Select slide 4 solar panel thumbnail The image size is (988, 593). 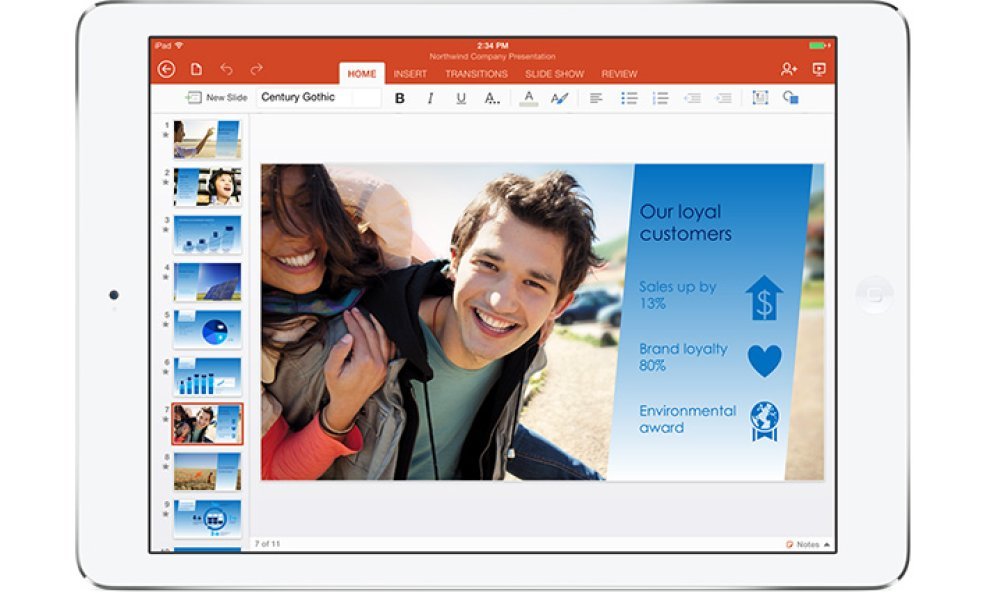point(207,282)
